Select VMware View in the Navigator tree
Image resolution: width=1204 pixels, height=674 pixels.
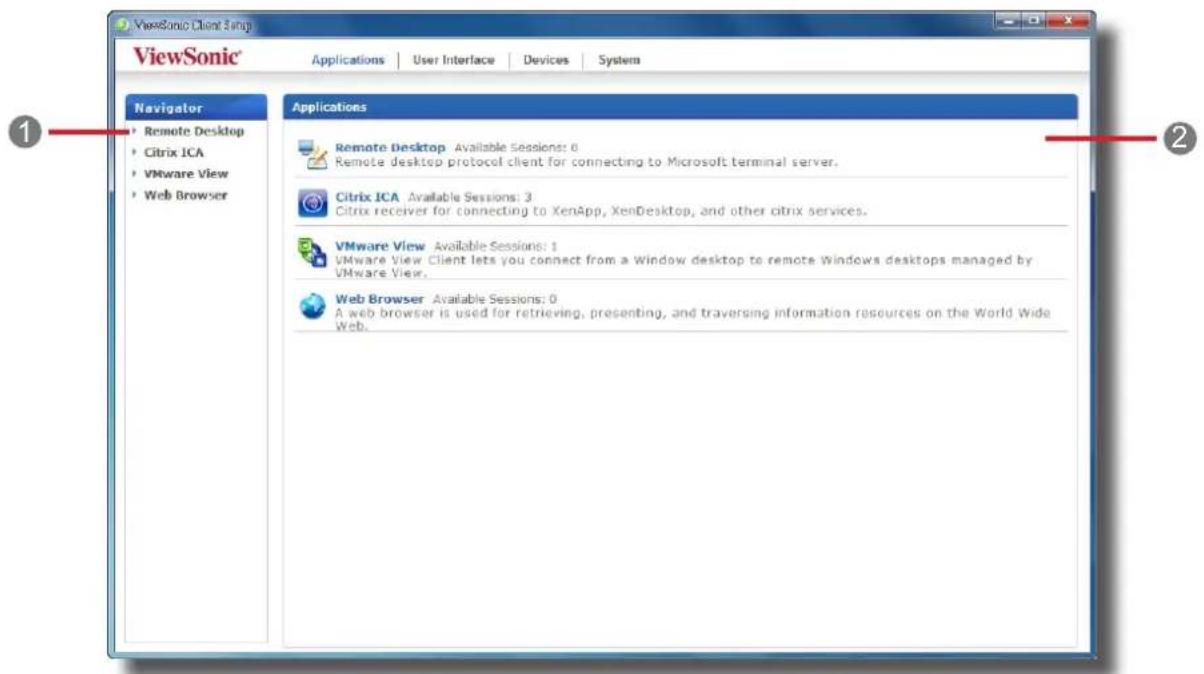pyautogui.click(x=186, y=174)
